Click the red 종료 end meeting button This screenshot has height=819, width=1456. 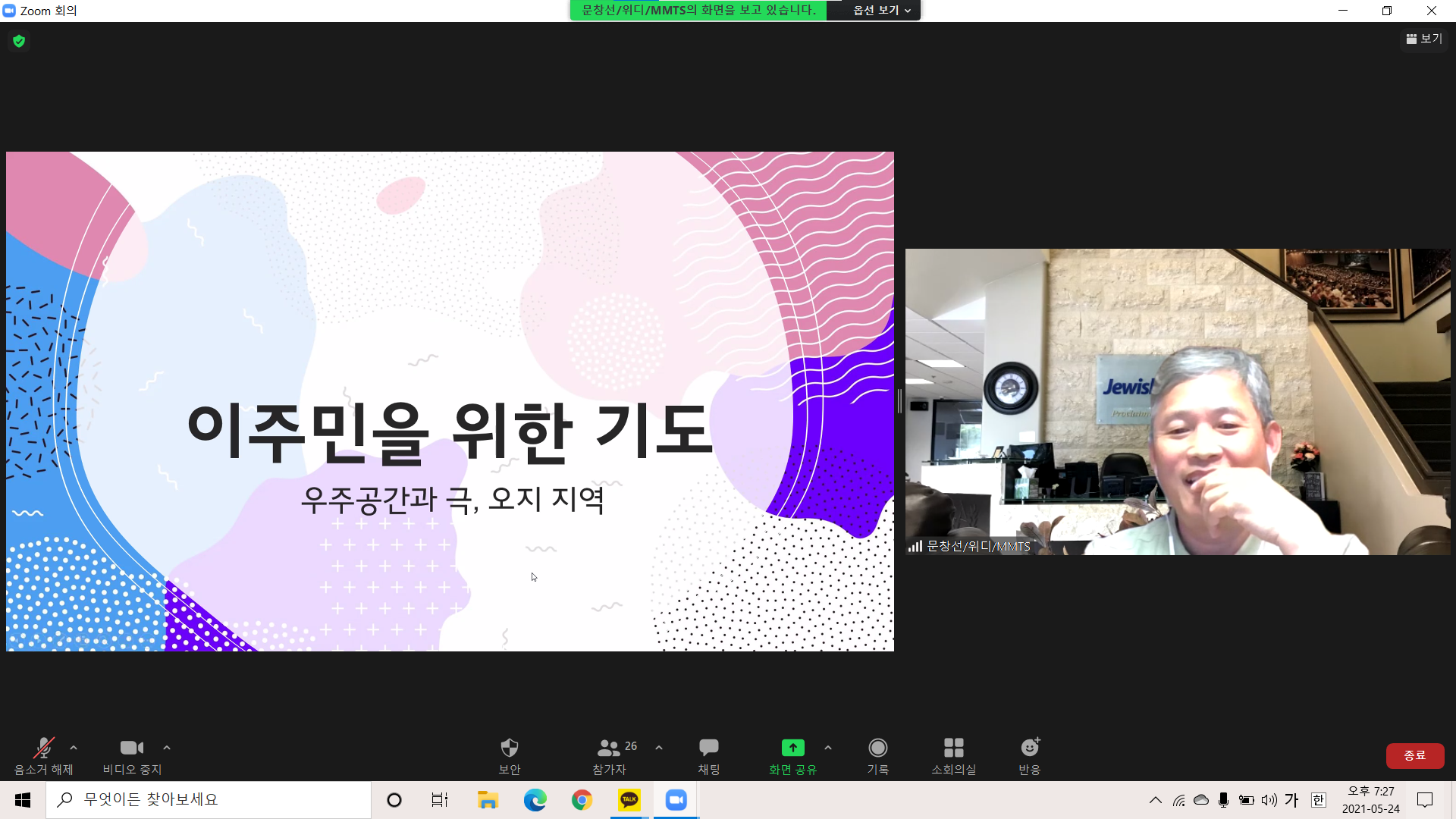coord(1414,755)
